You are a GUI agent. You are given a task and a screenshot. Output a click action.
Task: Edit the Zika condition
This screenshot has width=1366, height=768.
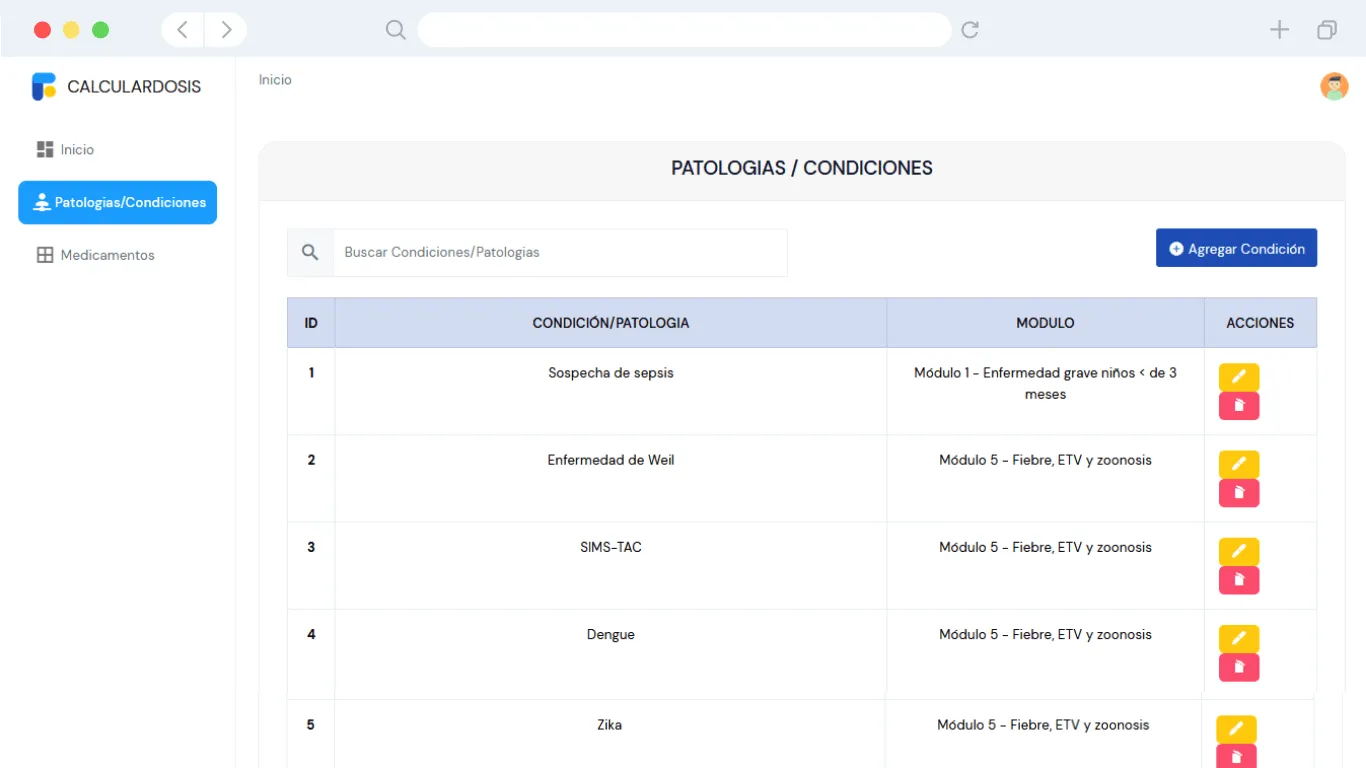1236,729
